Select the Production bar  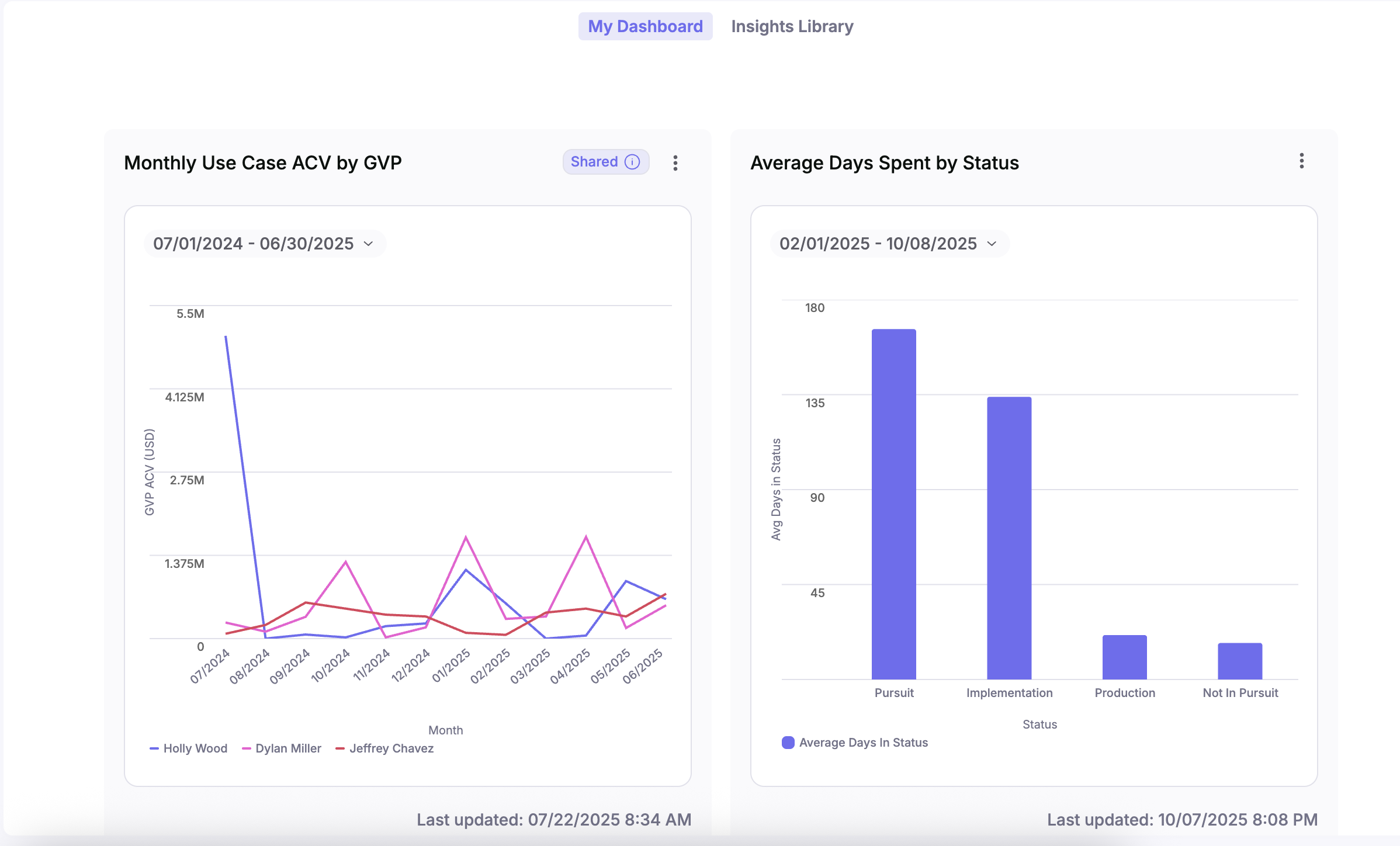pyautogui.click(x=1124, y=657)
